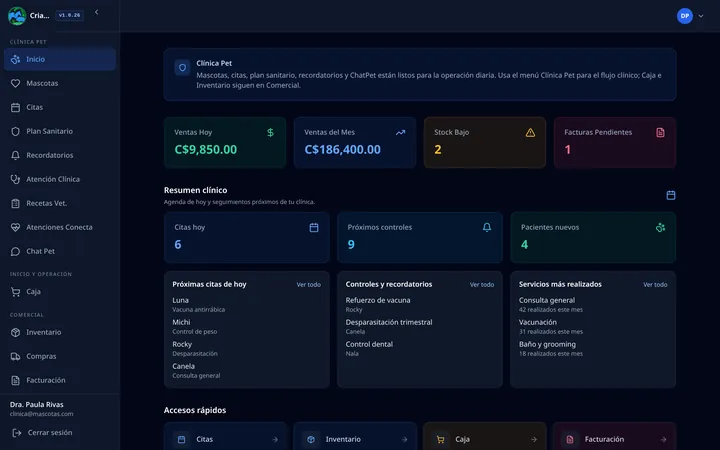Open the Facturación quick access card

pyautogui.click(x=614, y=437)
